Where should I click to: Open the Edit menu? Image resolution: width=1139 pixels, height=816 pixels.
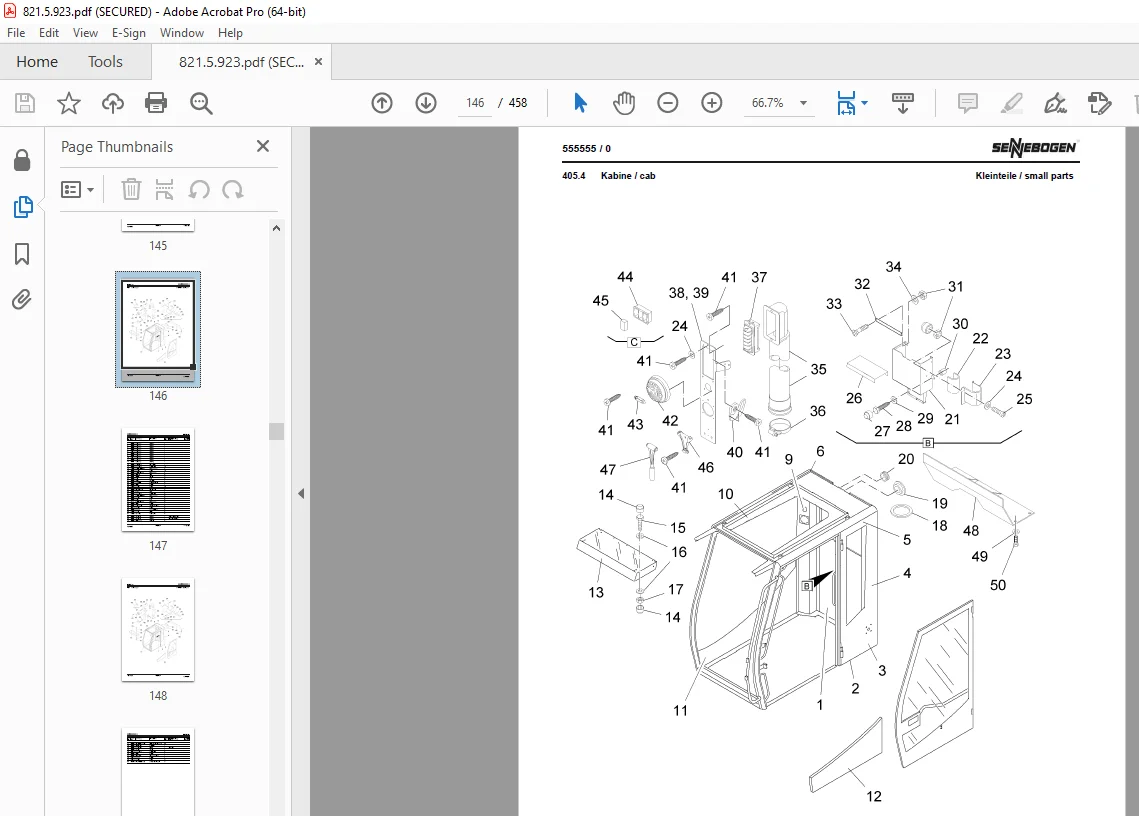point(49,33)
